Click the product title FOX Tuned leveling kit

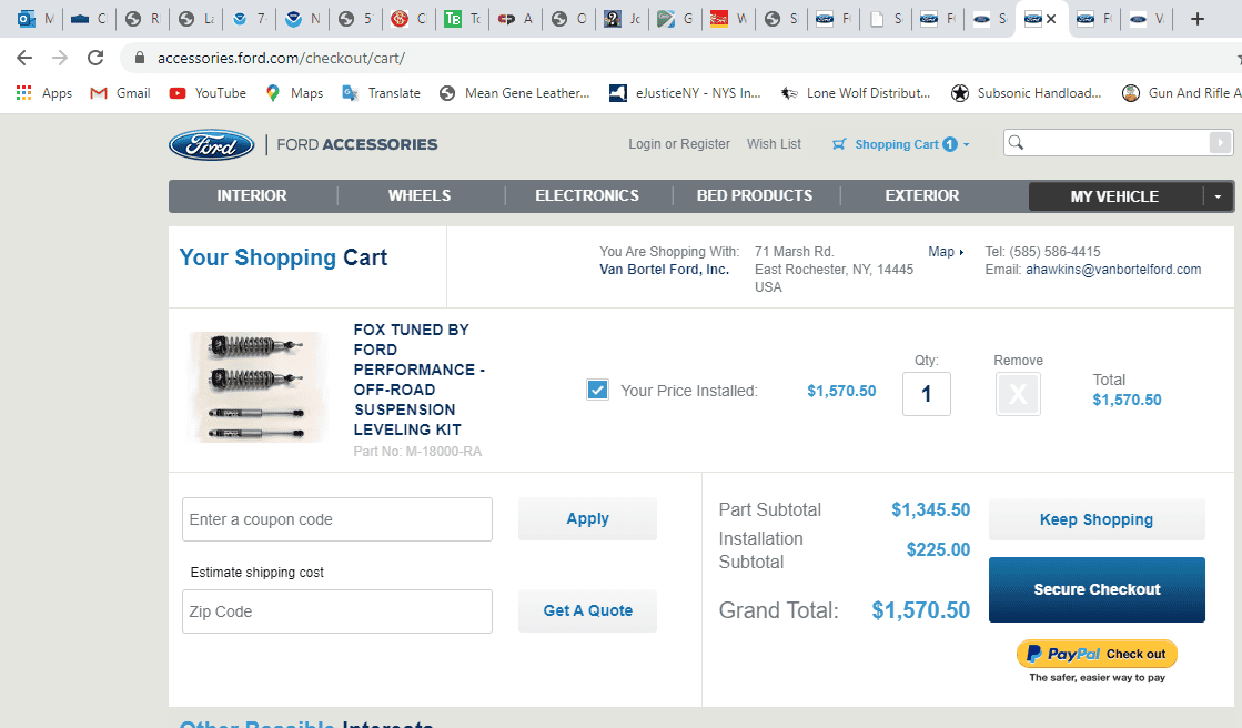click(x=419, y=380)
